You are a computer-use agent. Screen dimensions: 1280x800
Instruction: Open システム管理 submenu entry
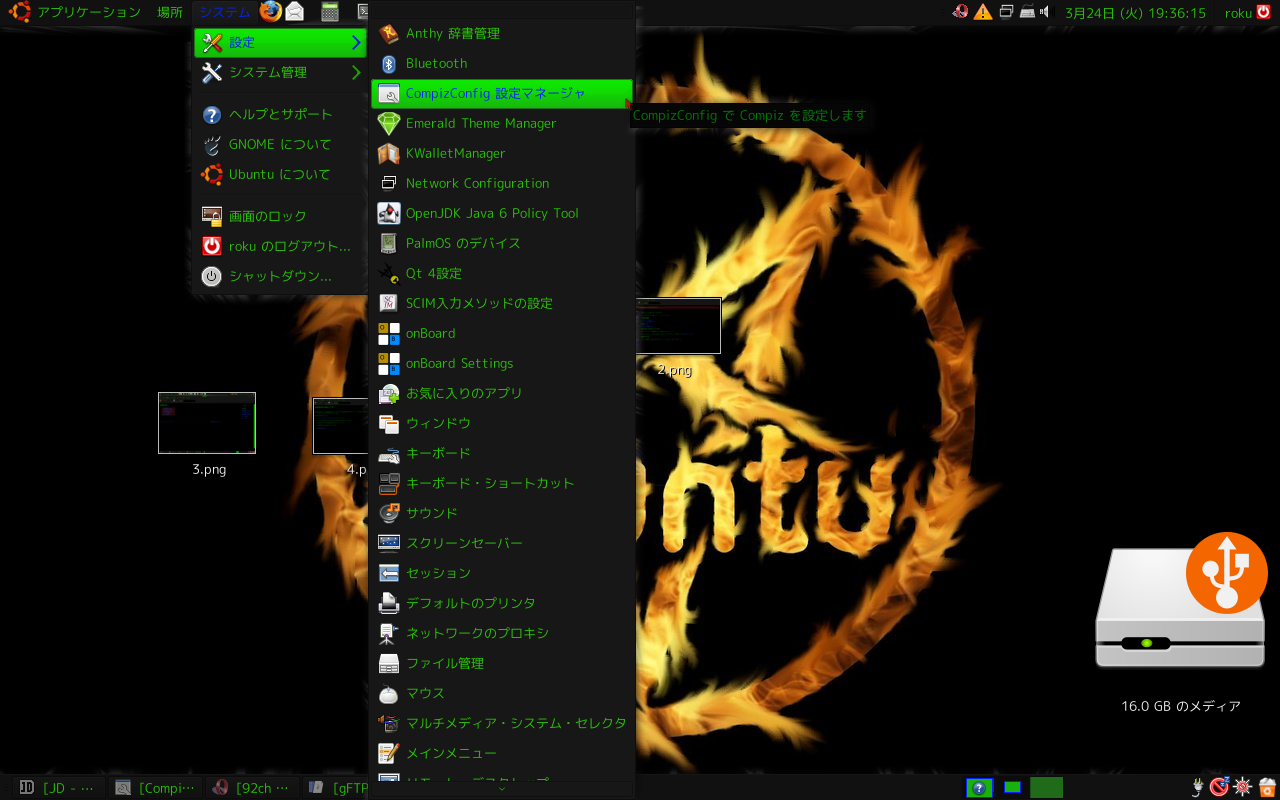[x=280, y=73]
